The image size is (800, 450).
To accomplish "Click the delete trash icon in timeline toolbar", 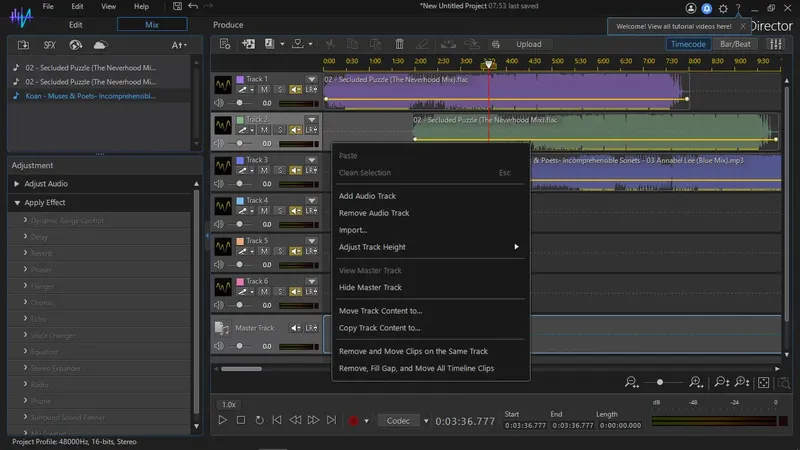I will (x=399, y=44).
